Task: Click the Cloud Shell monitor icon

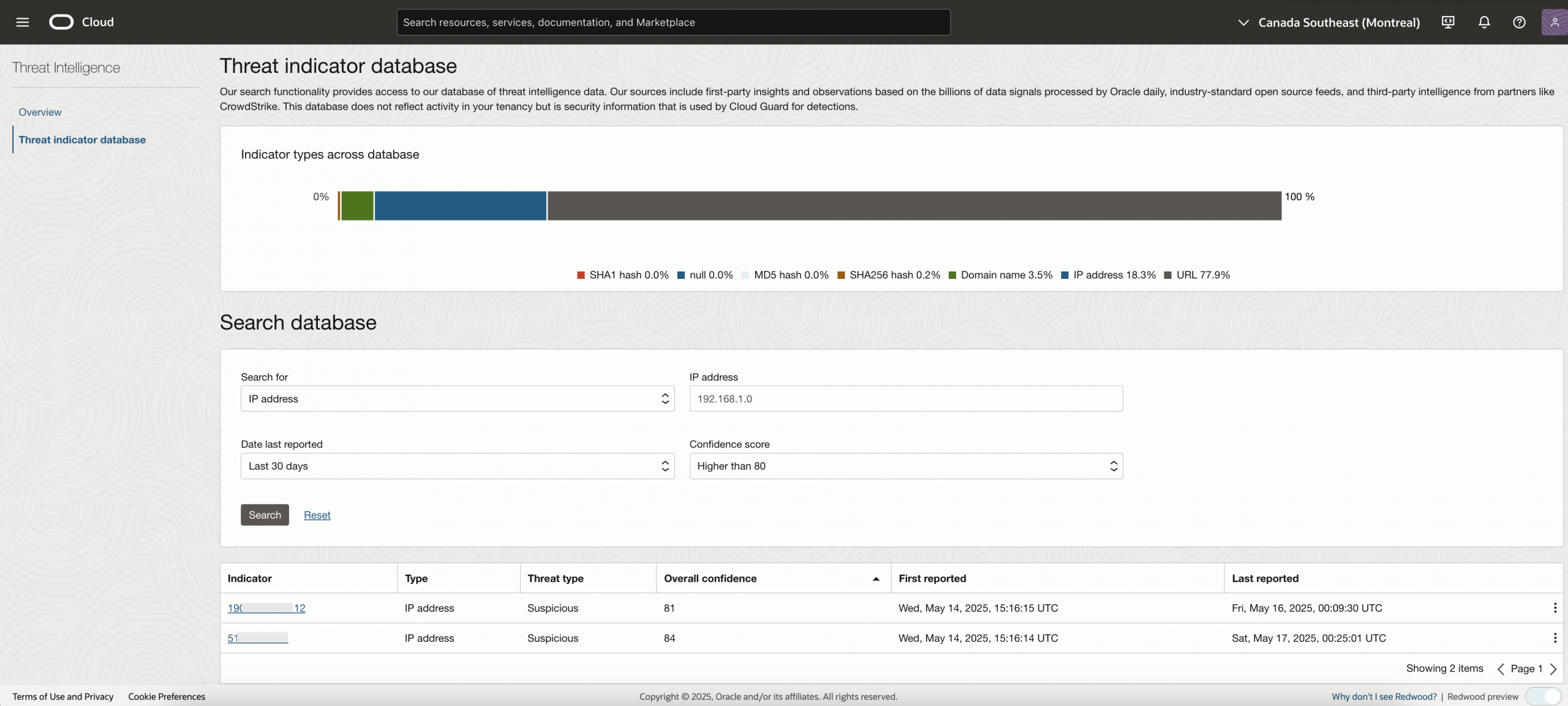Action: [1448, 22]
